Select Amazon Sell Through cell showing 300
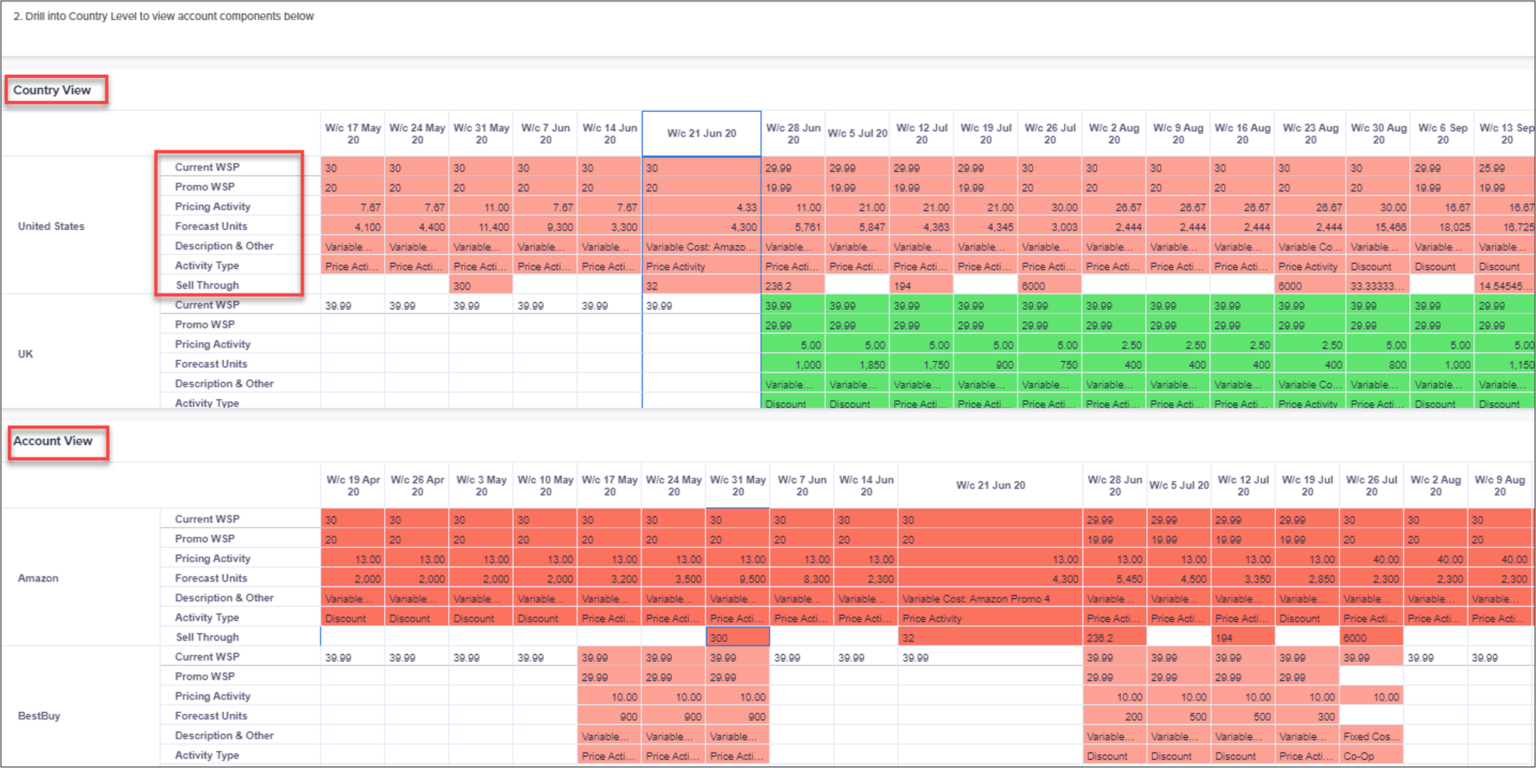Screen dimensions: 1536x768 [737, 637]
